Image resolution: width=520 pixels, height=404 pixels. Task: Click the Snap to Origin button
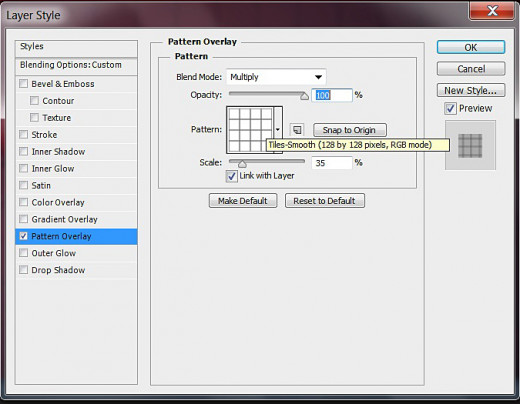coord(350,130)
